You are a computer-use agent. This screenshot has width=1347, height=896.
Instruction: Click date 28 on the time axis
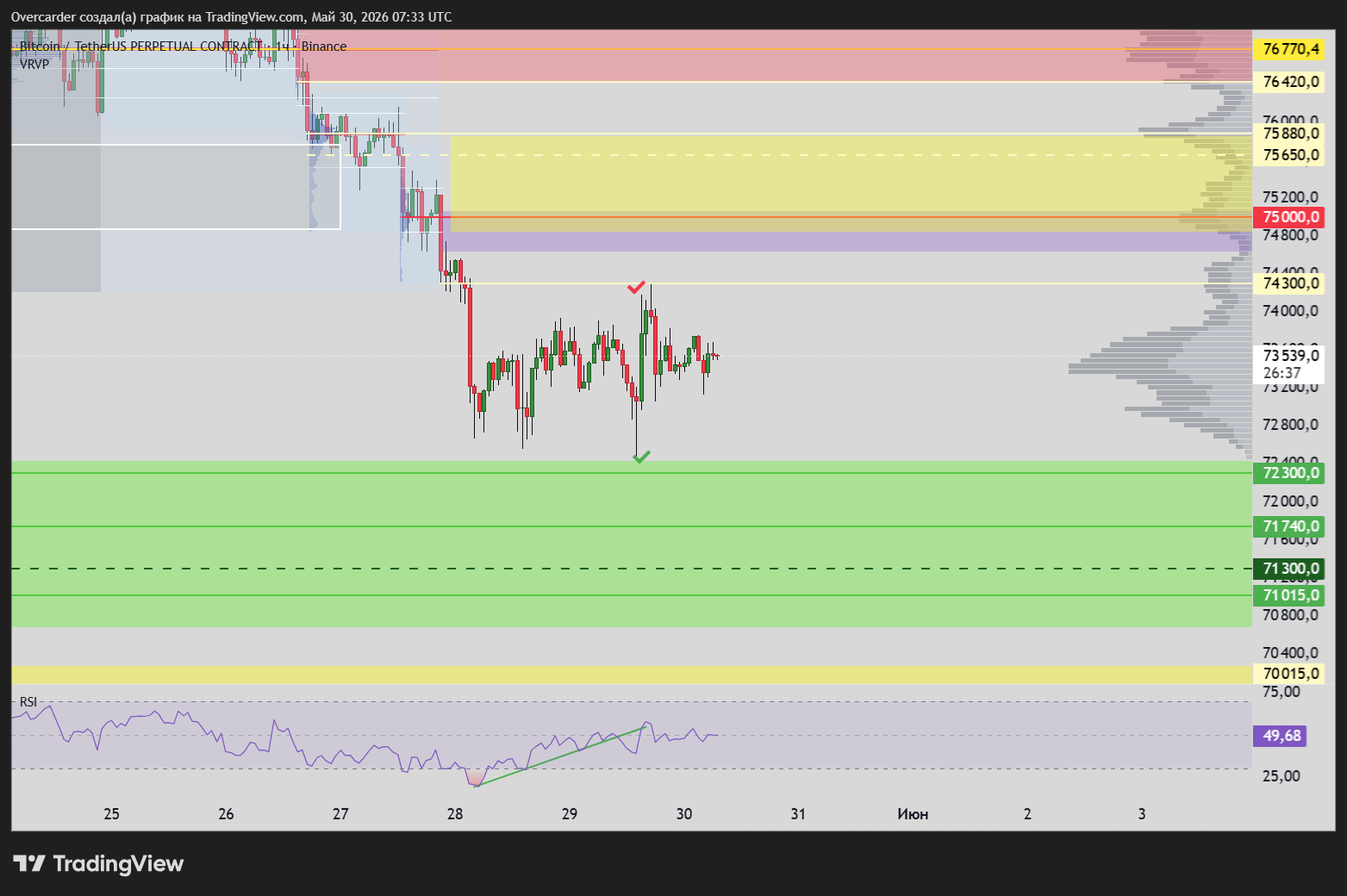pyautogui.click(x=455, y=814)
